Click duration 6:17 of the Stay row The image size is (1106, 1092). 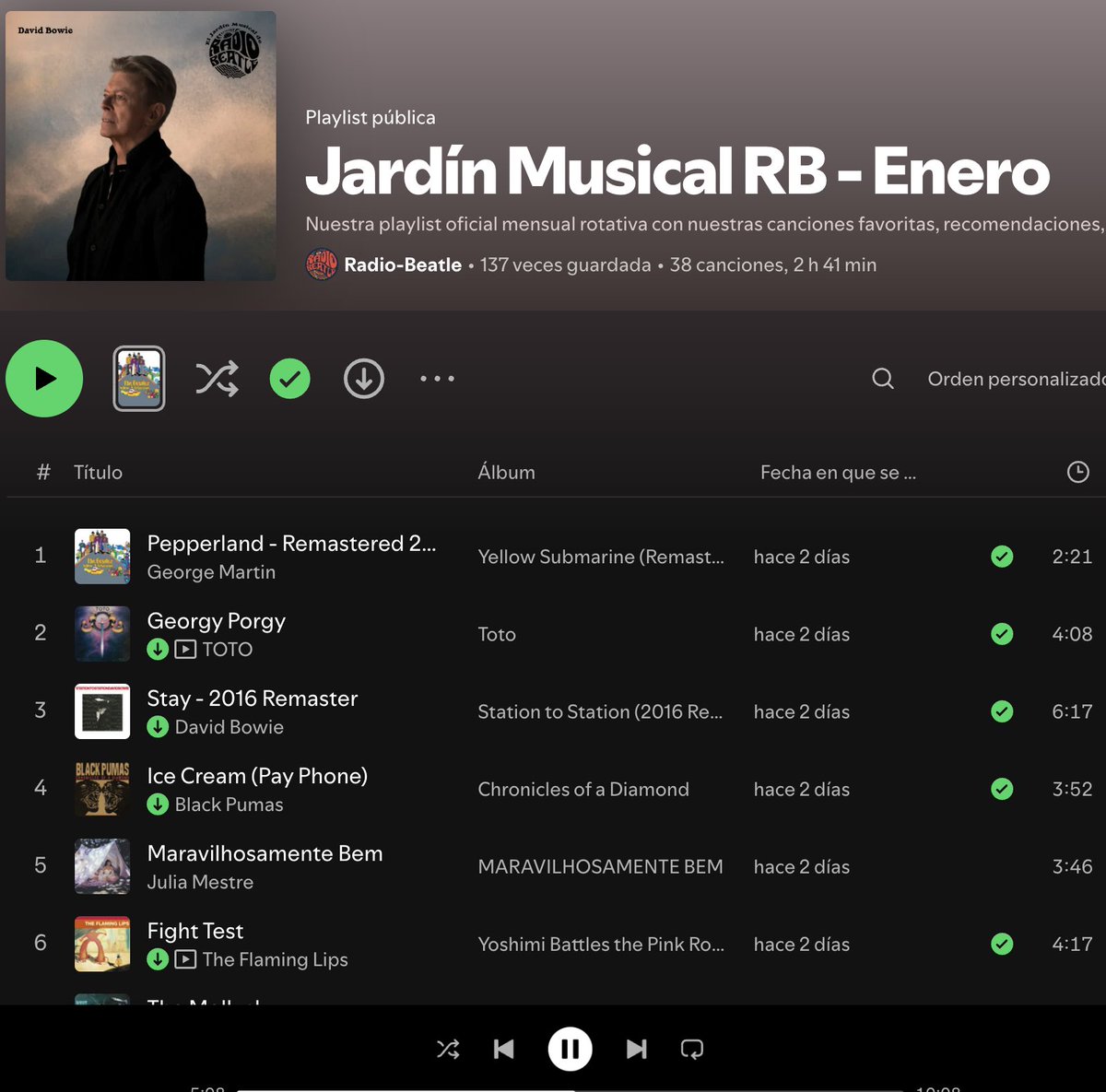1072,711
